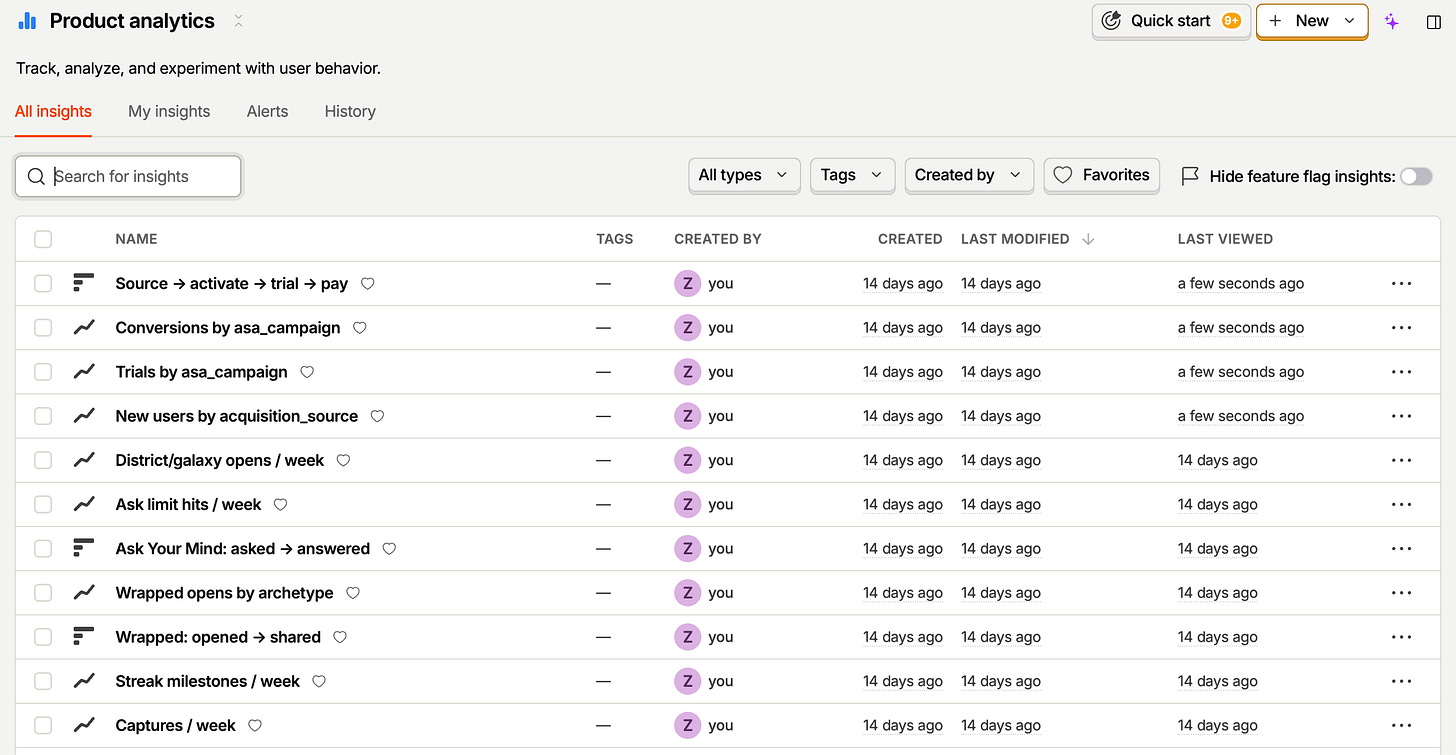1456x755 pixels.
Task: Open the side panel layout icon
Action: click(x=1434, y=21)
